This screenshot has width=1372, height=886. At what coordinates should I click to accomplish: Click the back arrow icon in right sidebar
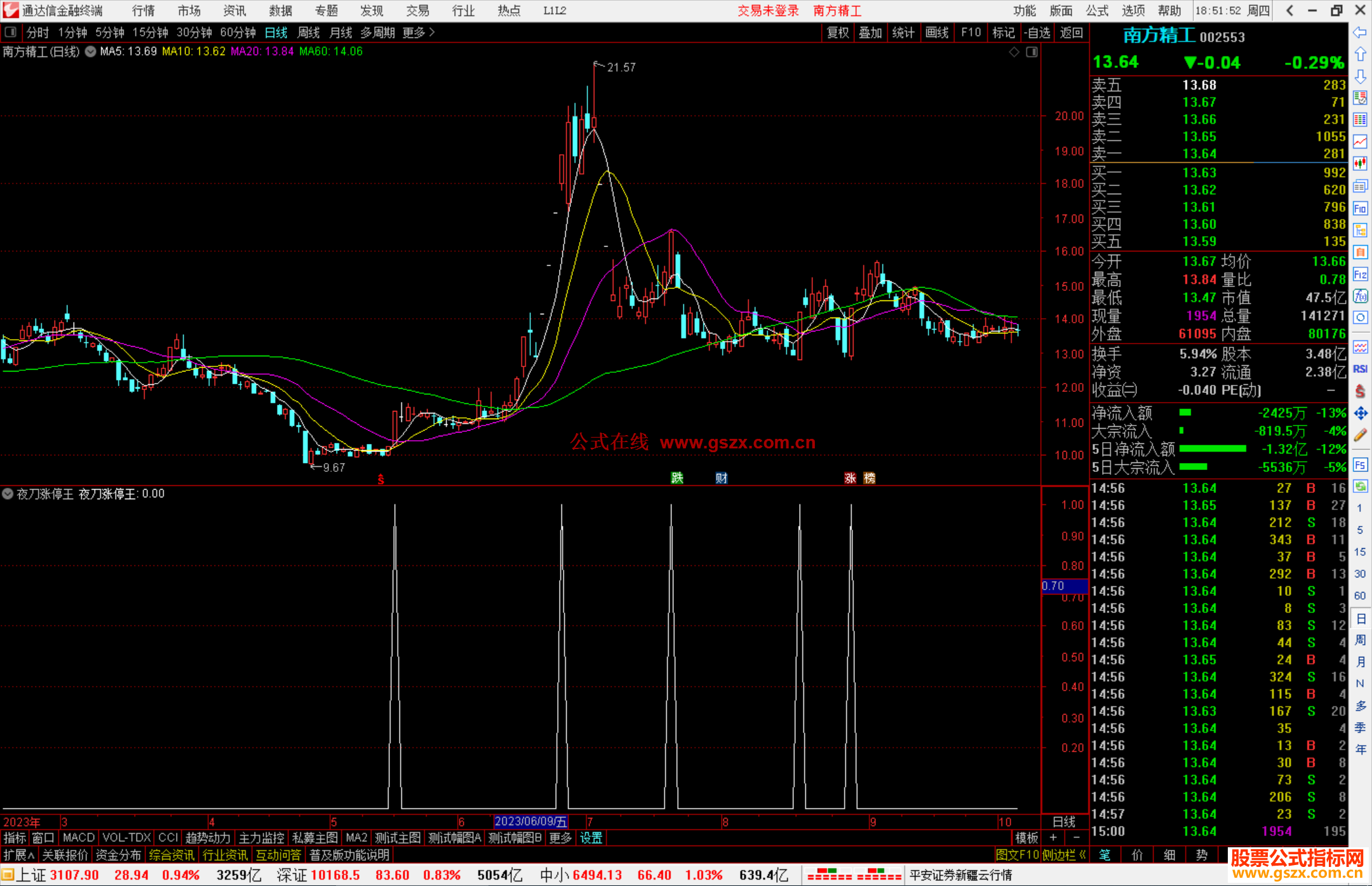1360,32
